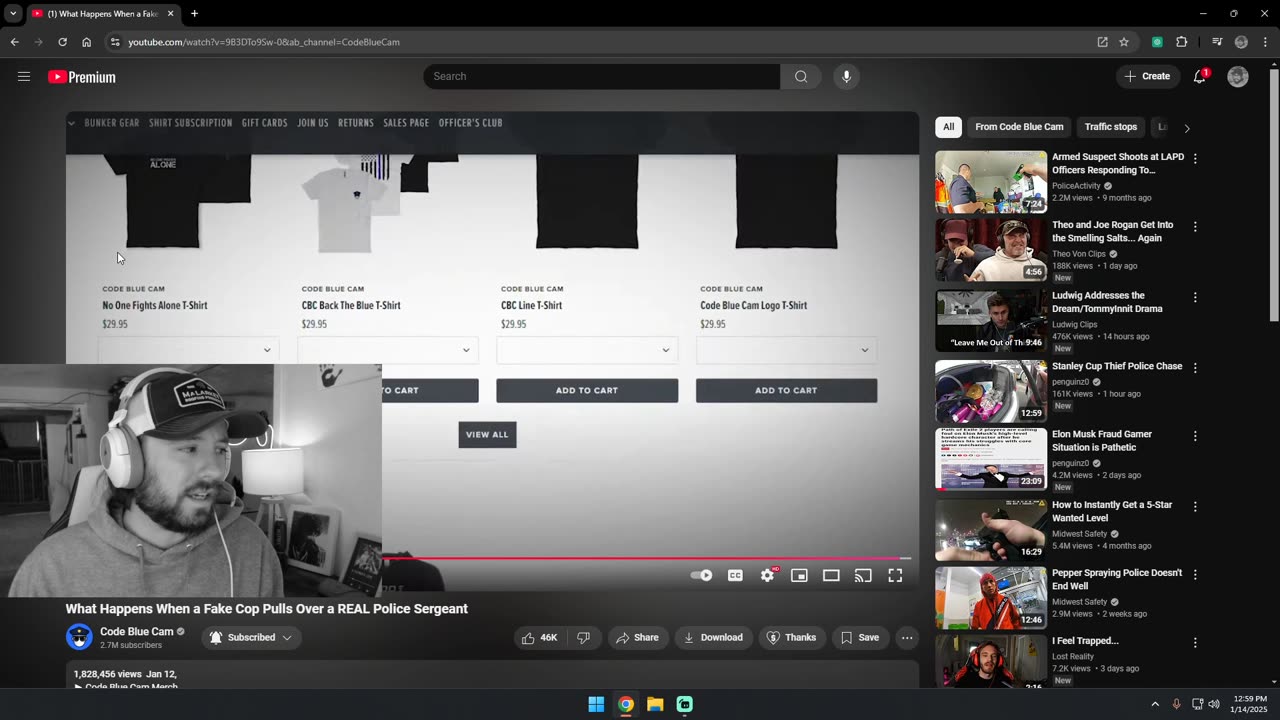The width and height of the screenshot is (1280, 720).
Task: Cast video to a TV
Action: 863,575
